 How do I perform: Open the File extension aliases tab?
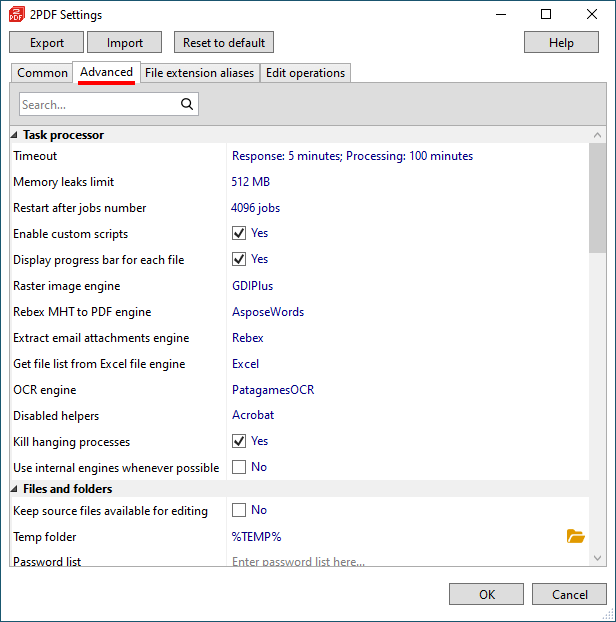point(200,73)
